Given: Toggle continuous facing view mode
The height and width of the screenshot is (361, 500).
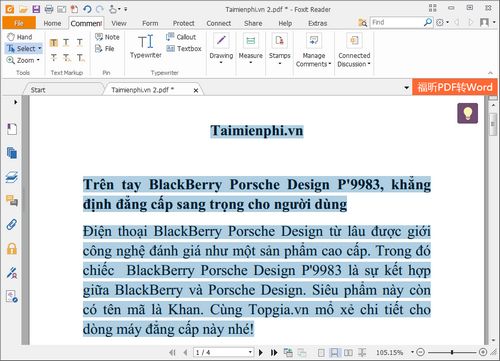Looking at the screenshot, I should tap(362, 352).
